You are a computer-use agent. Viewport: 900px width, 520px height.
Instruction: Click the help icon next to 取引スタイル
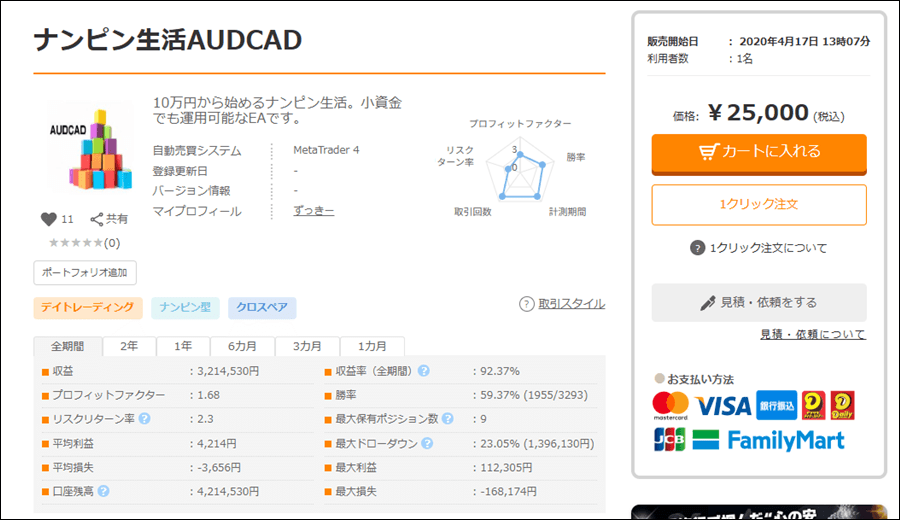point(526,304)
